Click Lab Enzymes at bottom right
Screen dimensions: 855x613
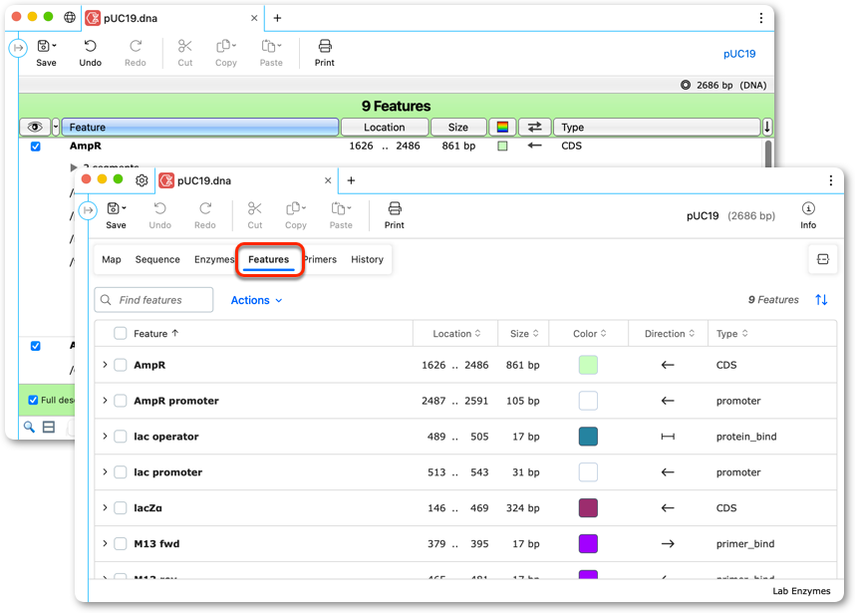[x=801, y=591]
